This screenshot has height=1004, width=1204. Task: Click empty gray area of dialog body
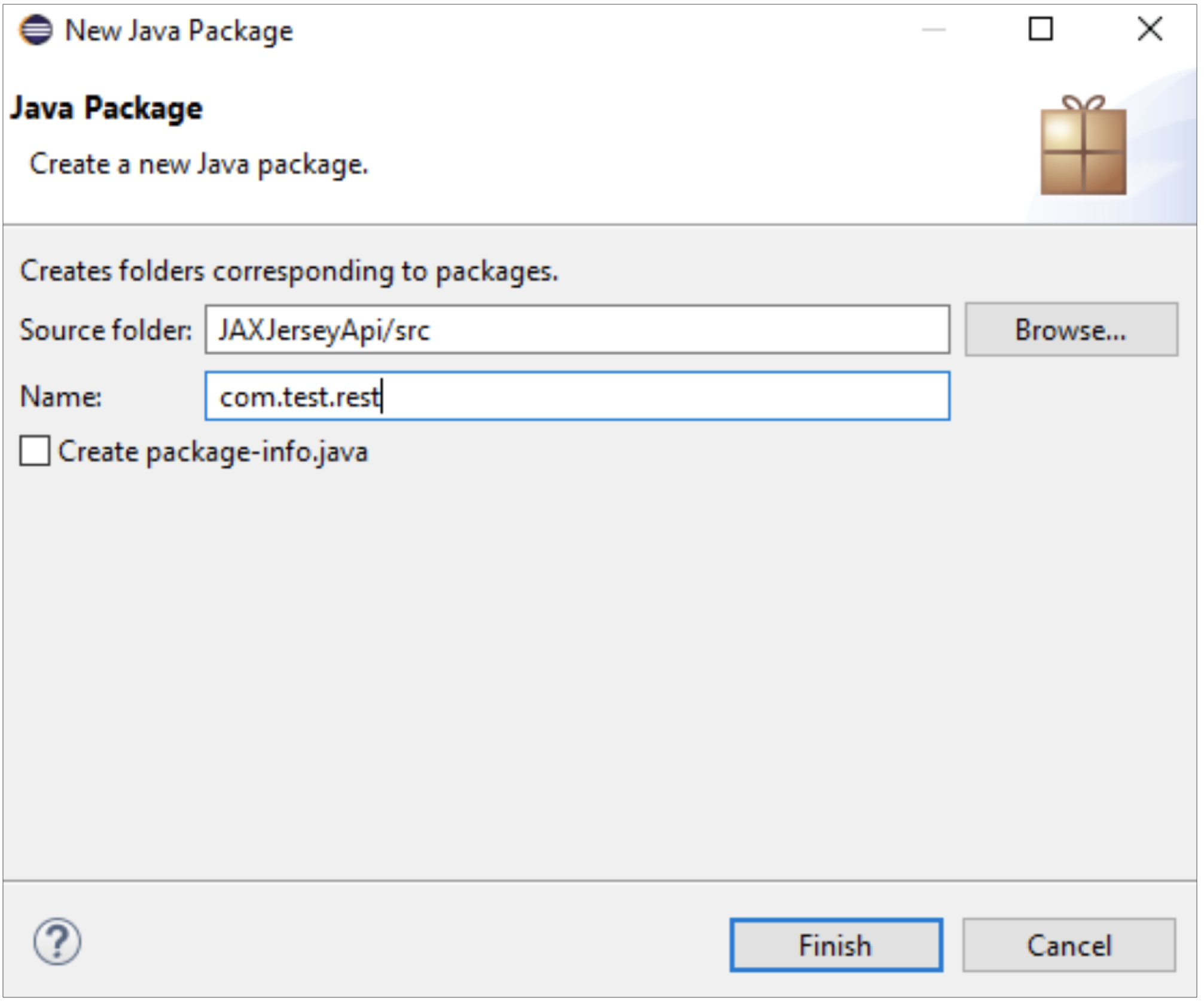tap(598, 658)
